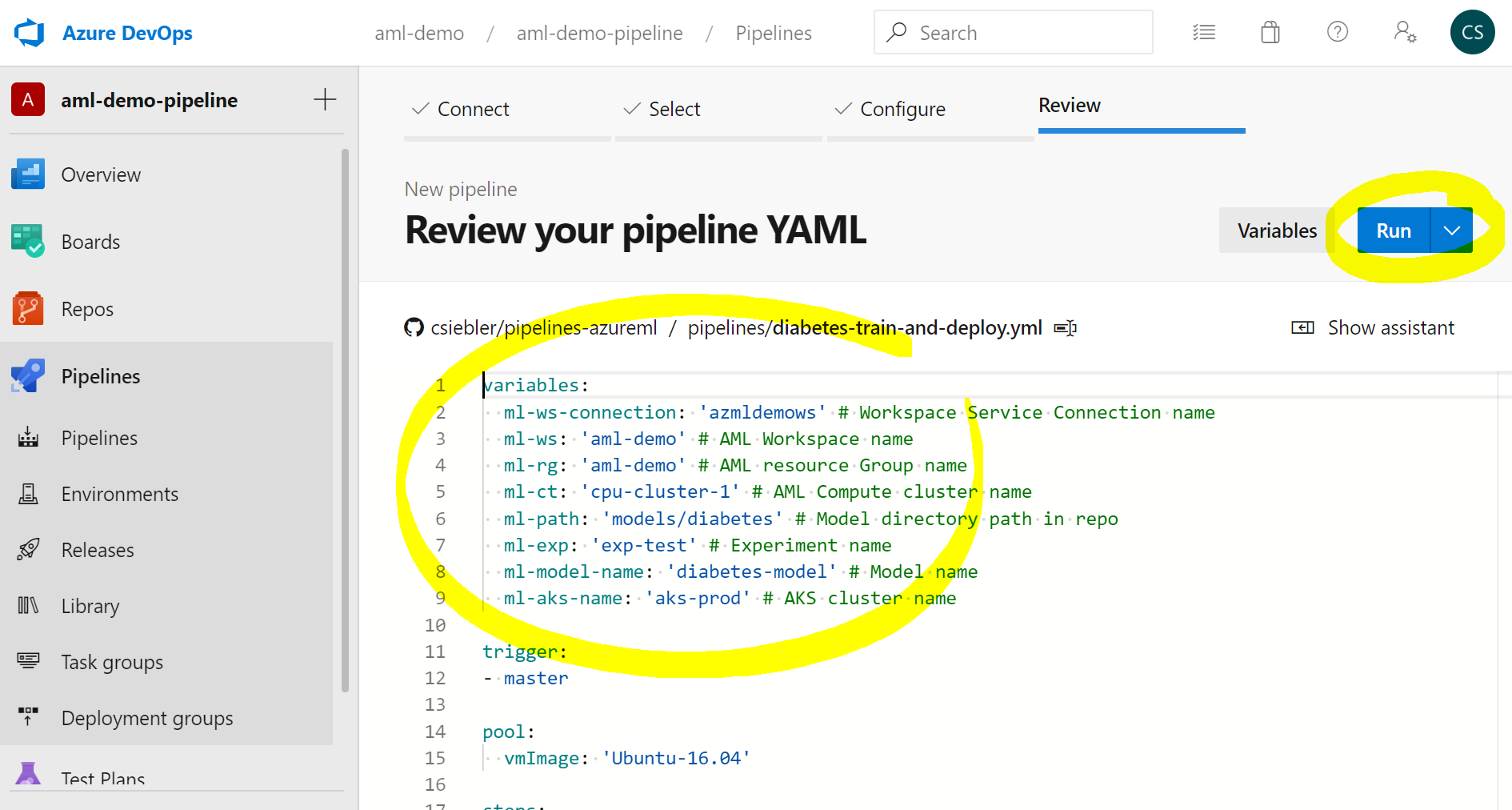Viewport: 1512px width, 810px height.
Task: Click the 'exp-test' value in YAML
Action: [x=644, y=545]
